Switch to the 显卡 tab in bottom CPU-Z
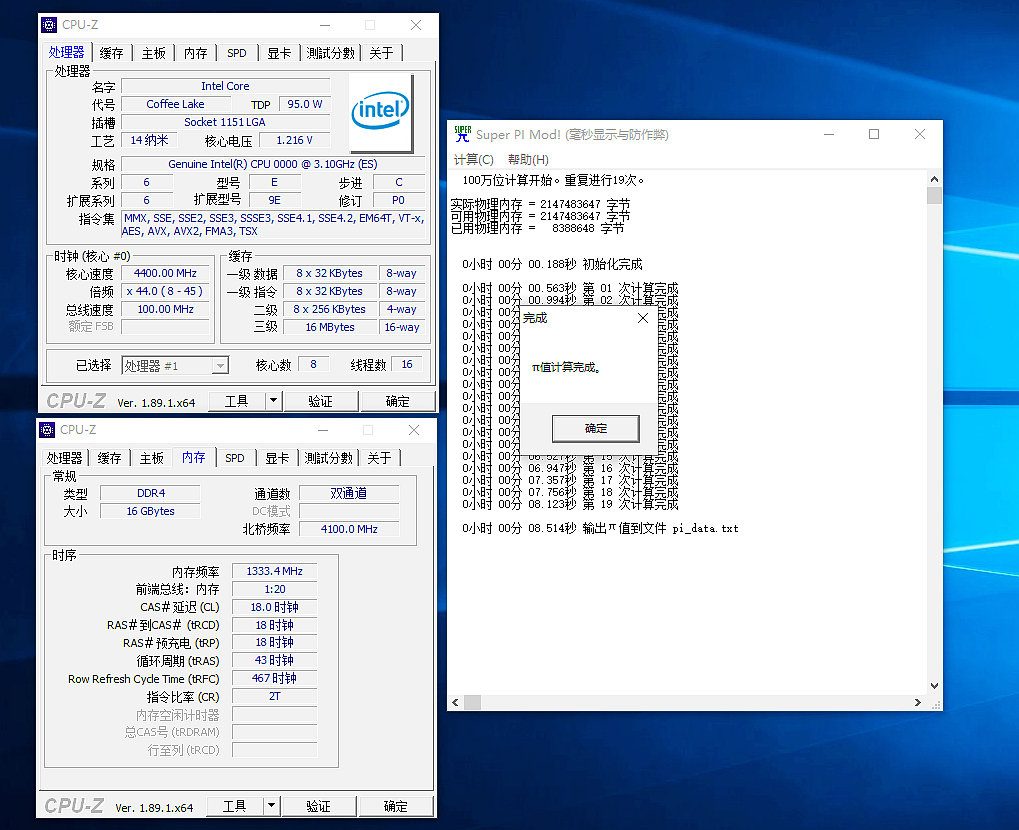The height and width of the screenshot is (830, 1019). click(x=278, y=457)
